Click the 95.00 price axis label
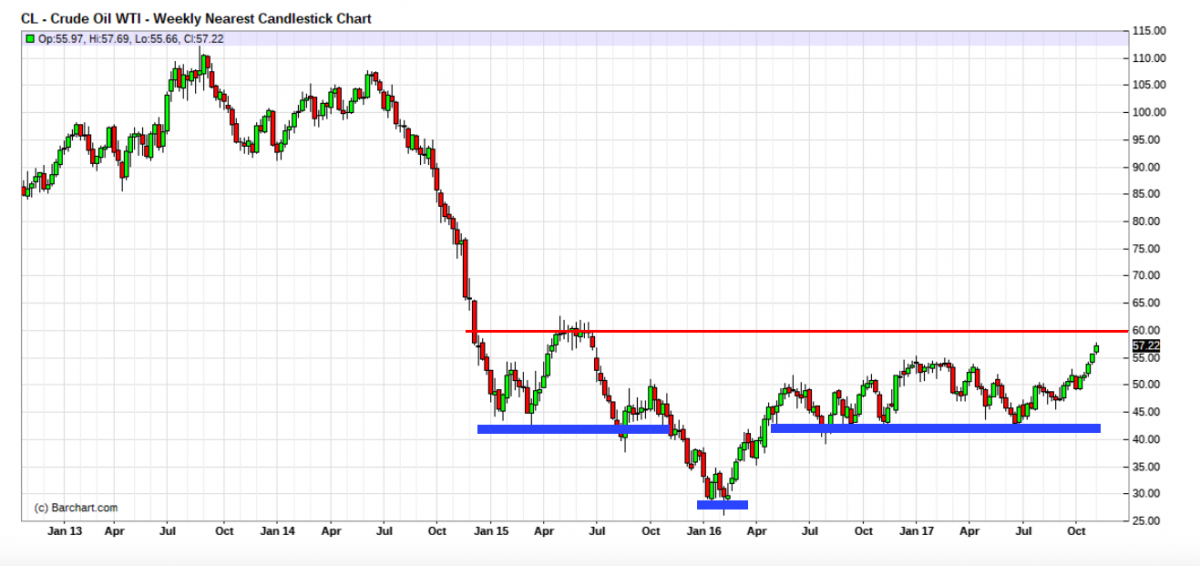Screen dimensions: 1200x566 (1146, 140)
